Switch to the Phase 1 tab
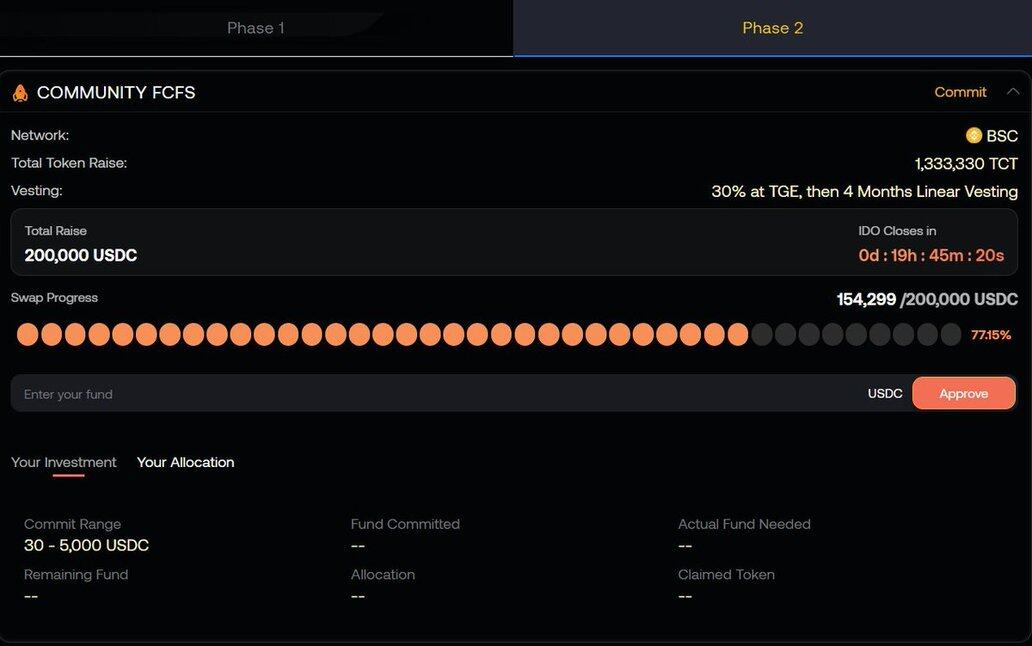This screenshot has height=646, width=1032. pos(256,28)
